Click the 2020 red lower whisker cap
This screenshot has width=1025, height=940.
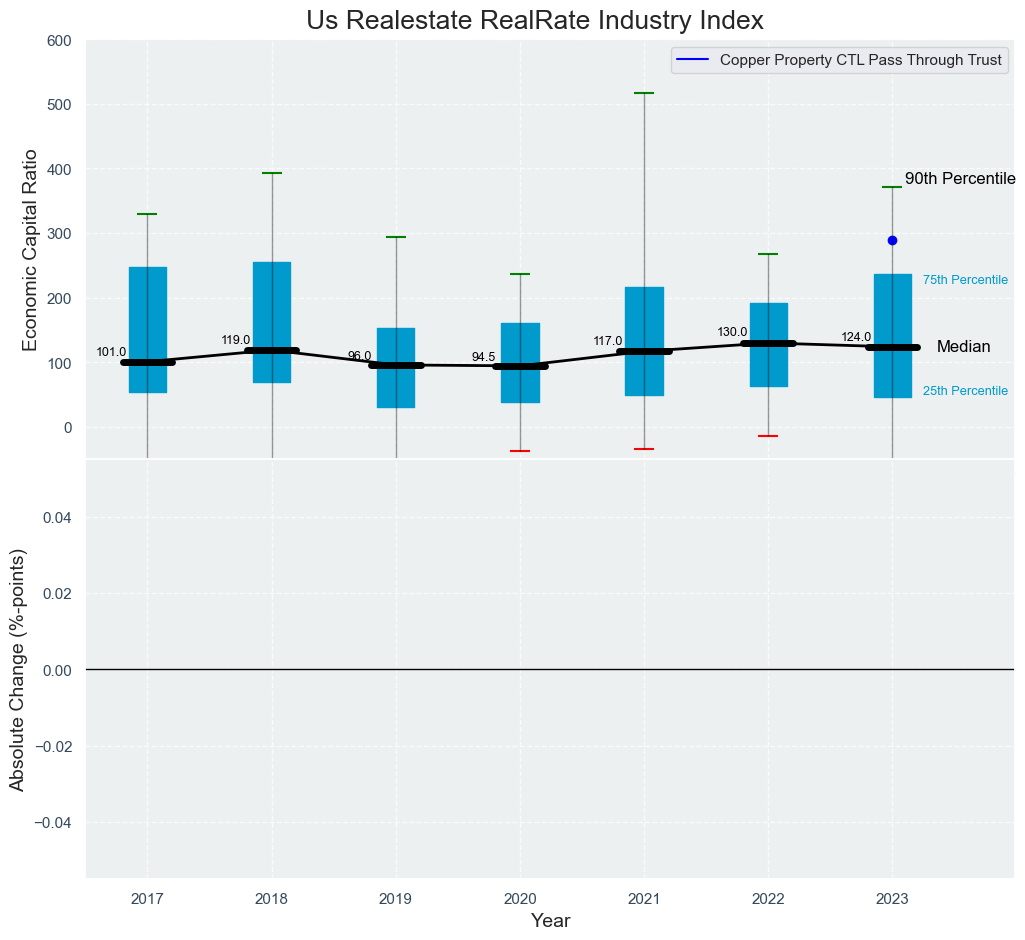520,451
